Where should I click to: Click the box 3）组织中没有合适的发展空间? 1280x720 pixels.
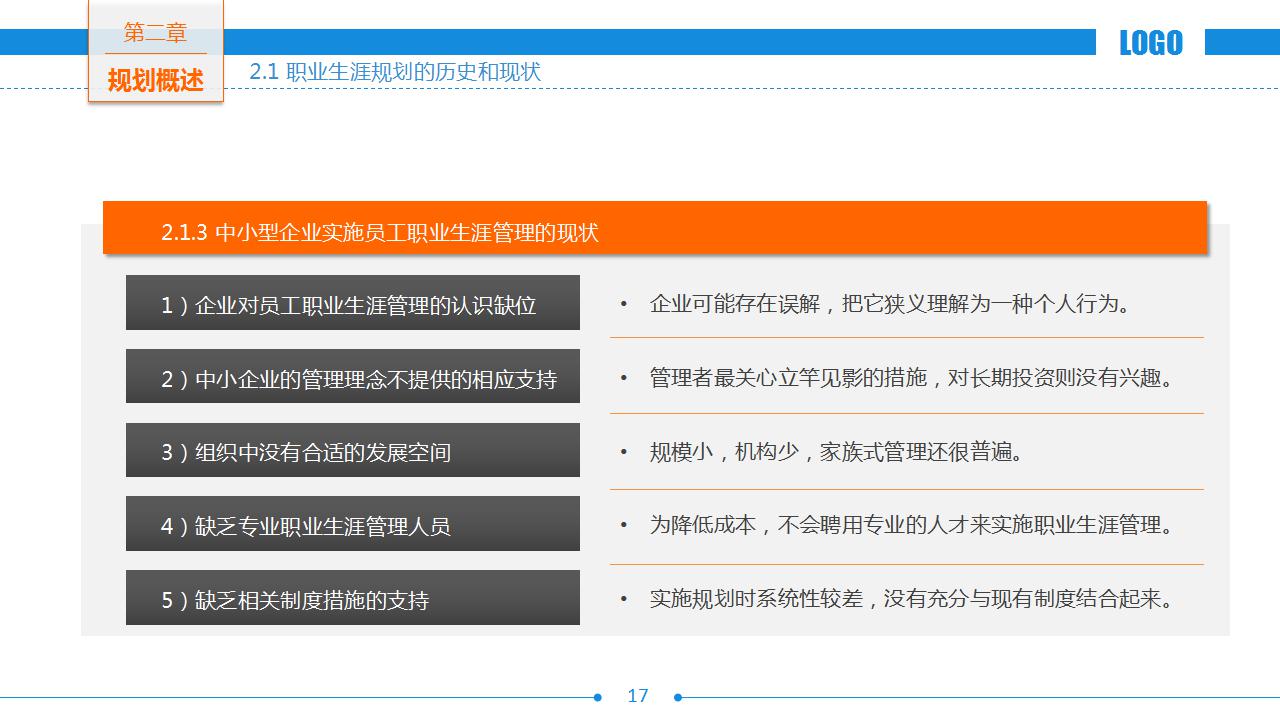coord(352,450)
